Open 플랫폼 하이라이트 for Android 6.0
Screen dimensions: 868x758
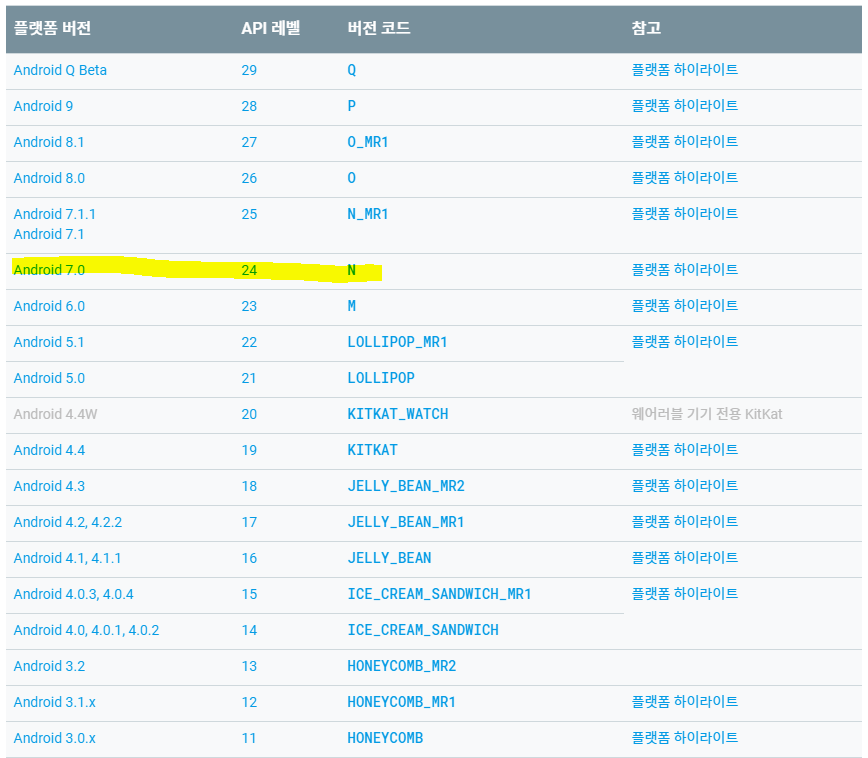pyautogui.click(x=685, y=306)
